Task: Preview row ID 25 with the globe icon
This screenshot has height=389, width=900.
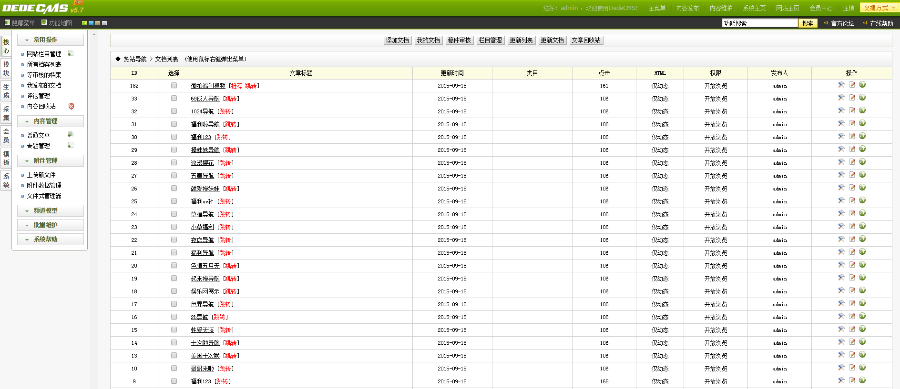Action: click(862, 201)
